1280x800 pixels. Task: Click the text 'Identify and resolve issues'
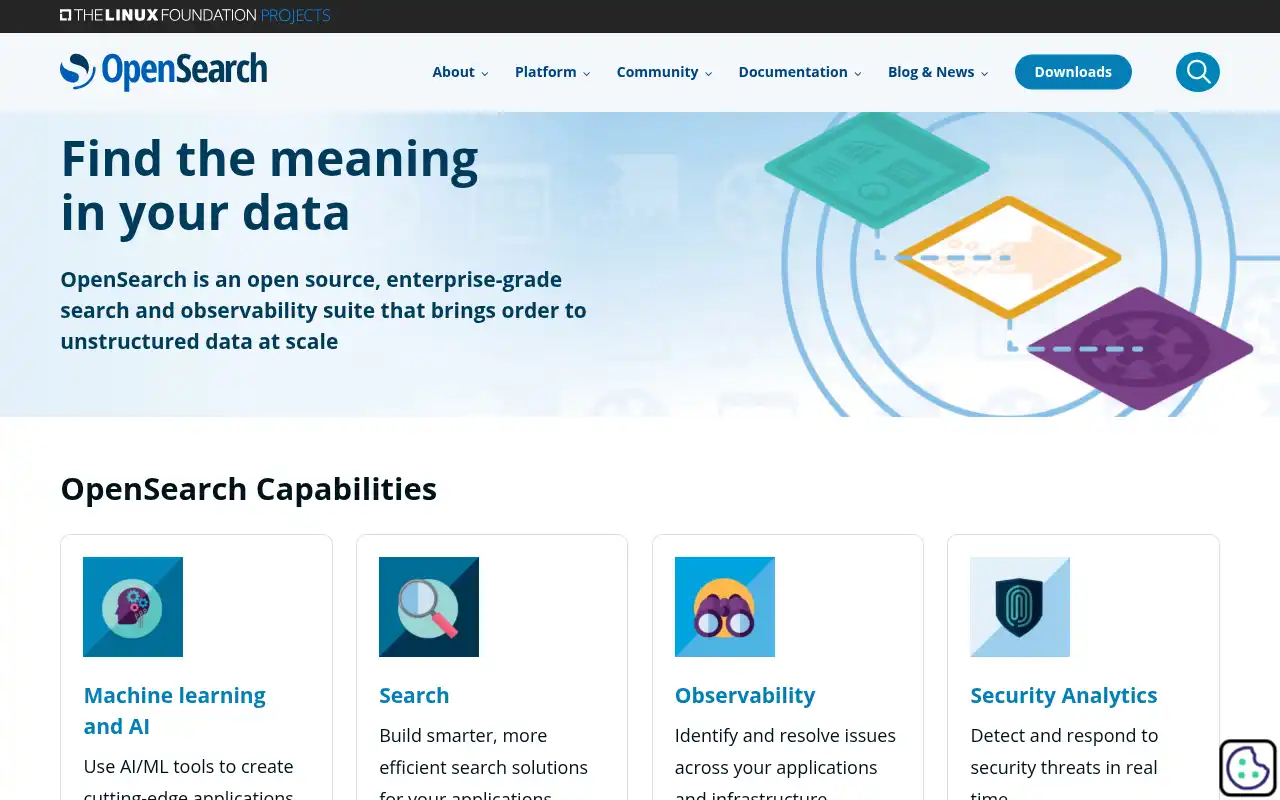[785, 735]
